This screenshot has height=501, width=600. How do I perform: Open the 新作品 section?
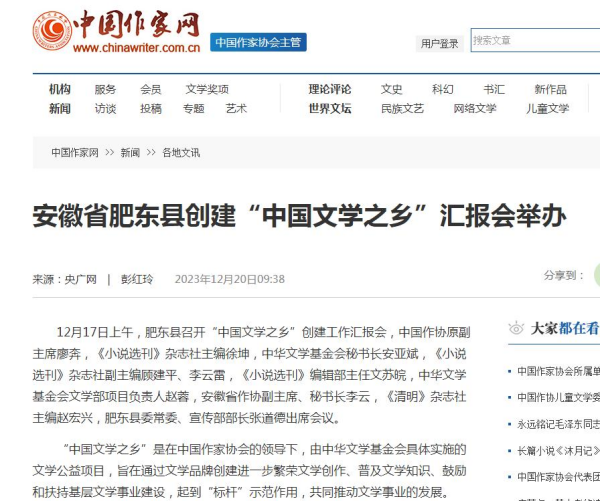coord(551,90)
